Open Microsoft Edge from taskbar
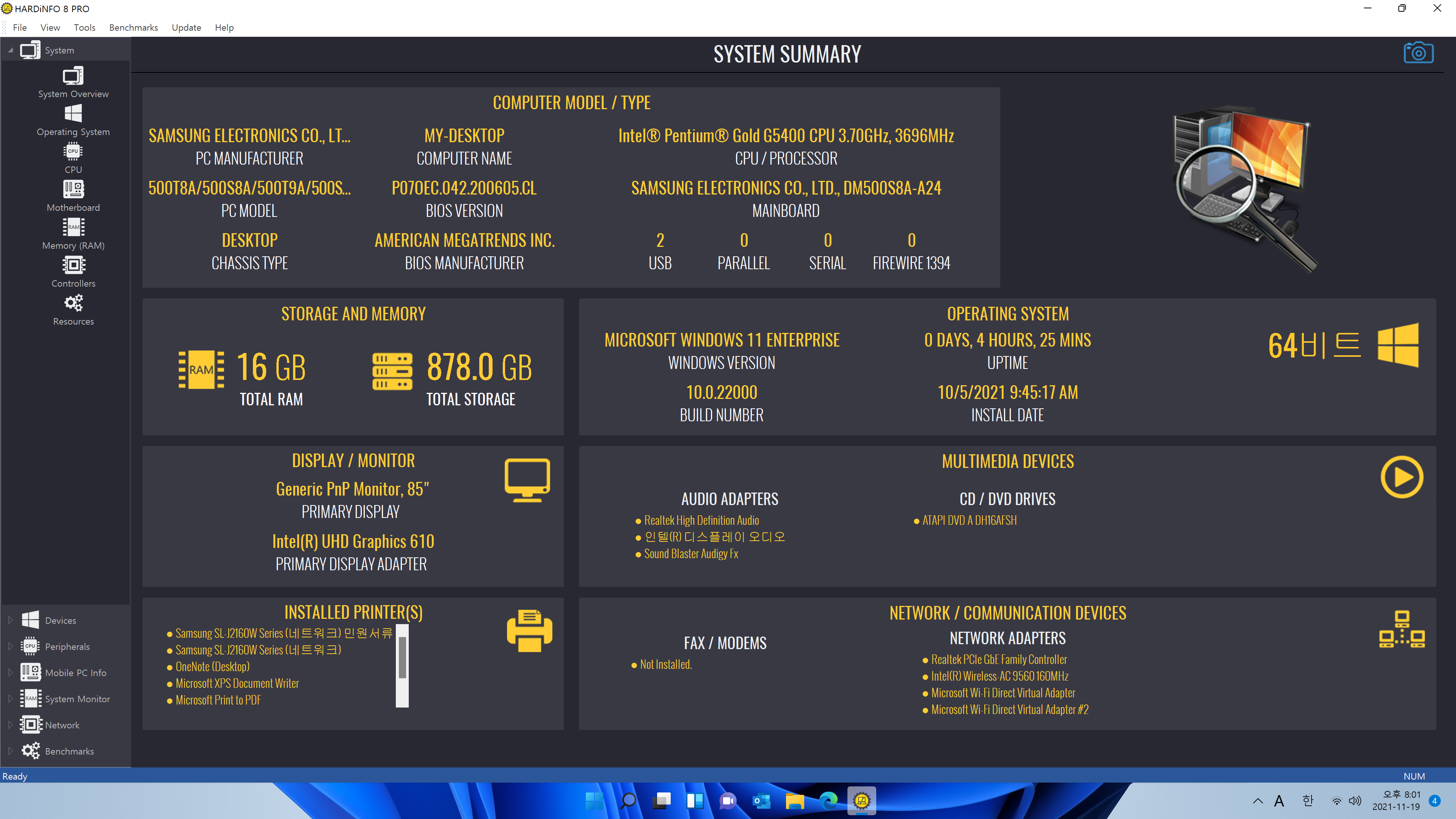The width and height of the screenshot is (1456, 819). (x=828, y=800)
